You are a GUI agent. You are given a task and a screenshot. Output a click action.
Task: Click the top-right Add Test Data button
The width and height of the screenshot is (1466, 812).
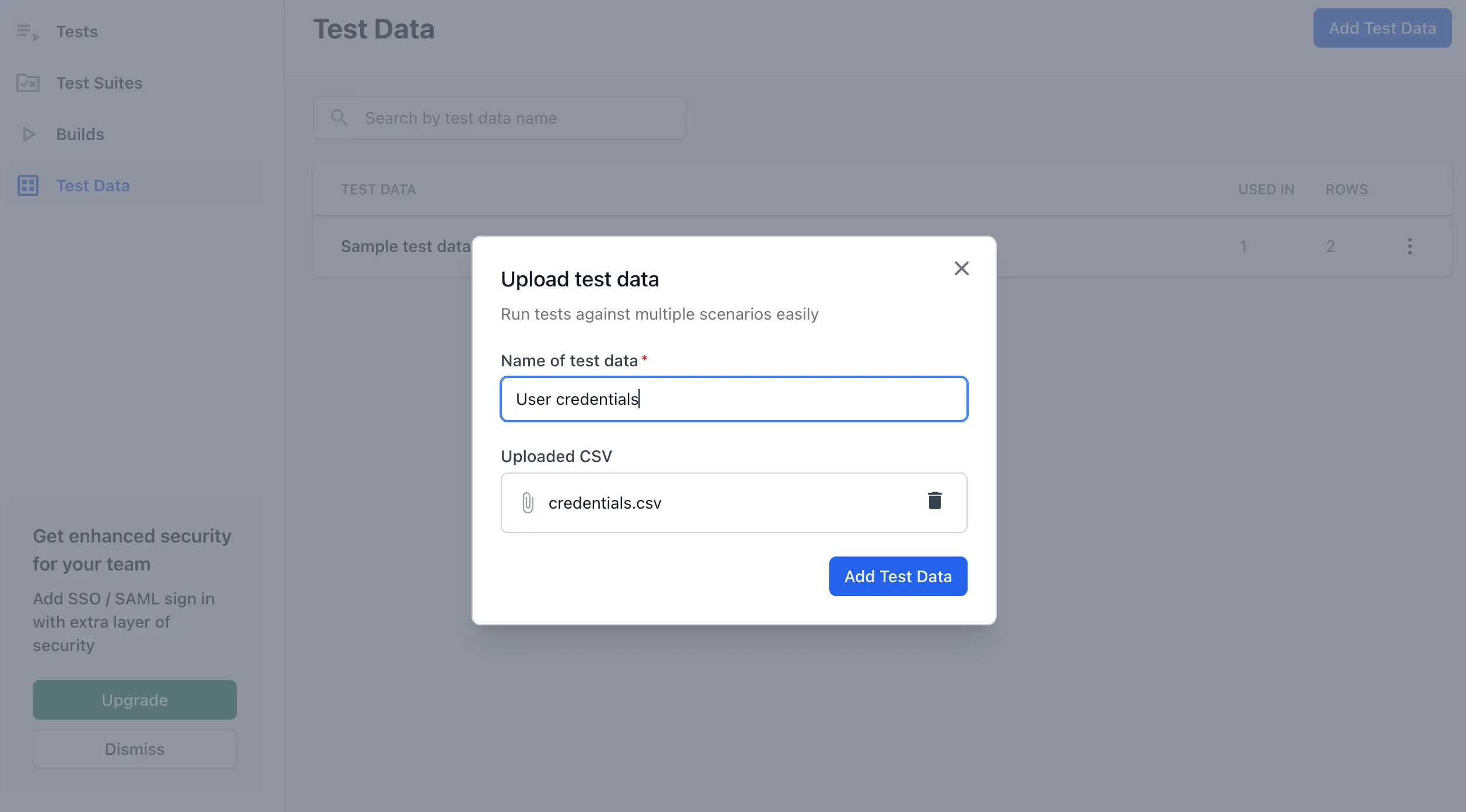tap(1382, 28)
